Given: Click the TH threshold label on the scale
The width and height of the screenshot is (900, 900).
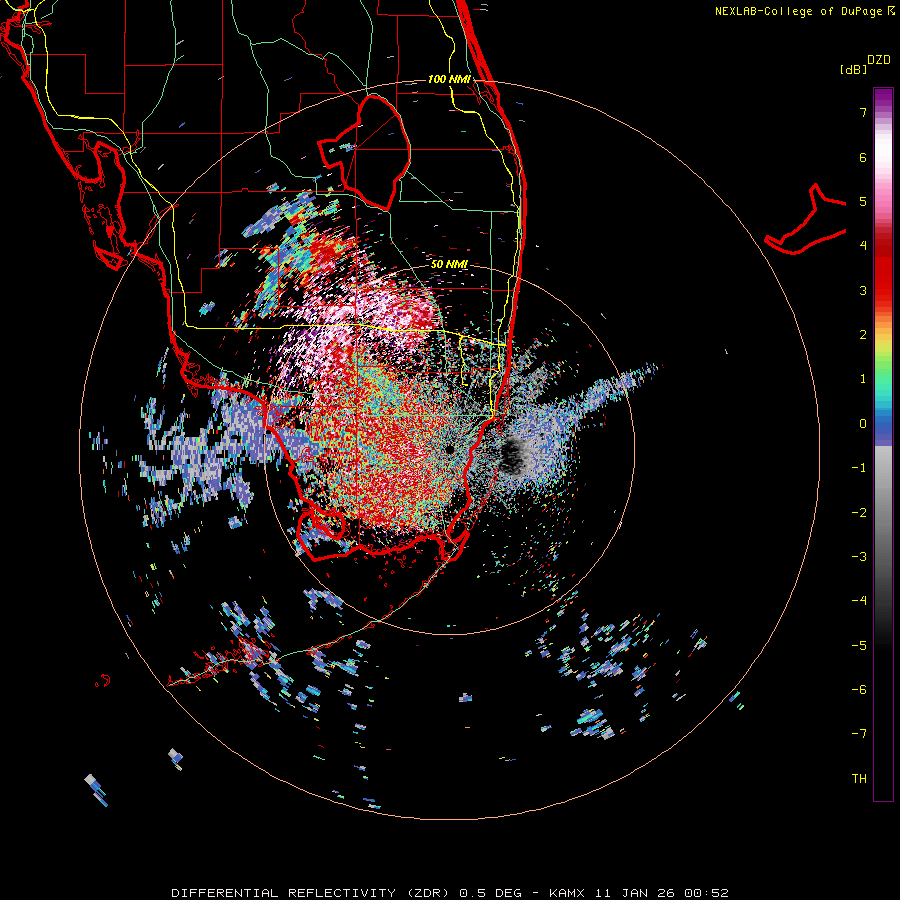Looking at the screenshot, I should coord(859,779).
